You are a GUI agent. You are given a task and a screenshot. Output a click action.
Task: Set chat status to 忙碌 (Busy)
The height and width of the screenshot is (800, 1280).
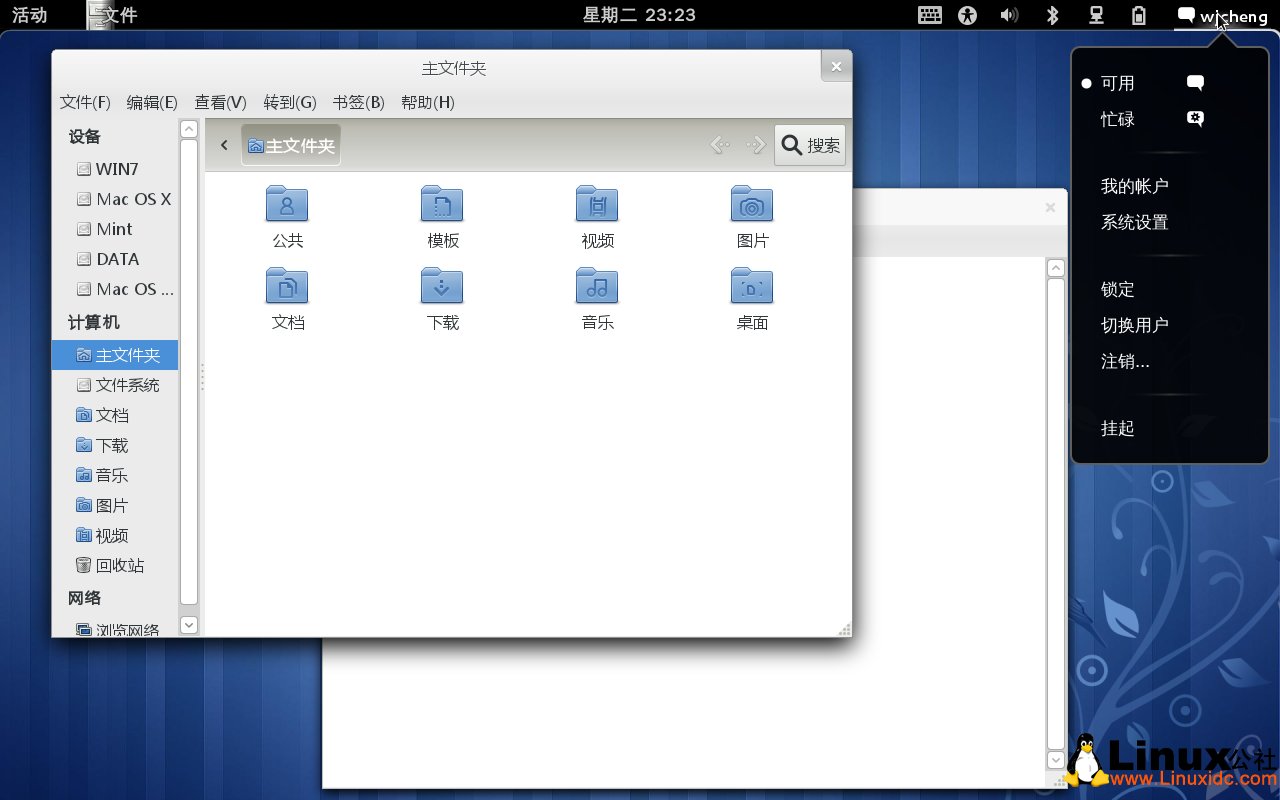point(1117,119)
